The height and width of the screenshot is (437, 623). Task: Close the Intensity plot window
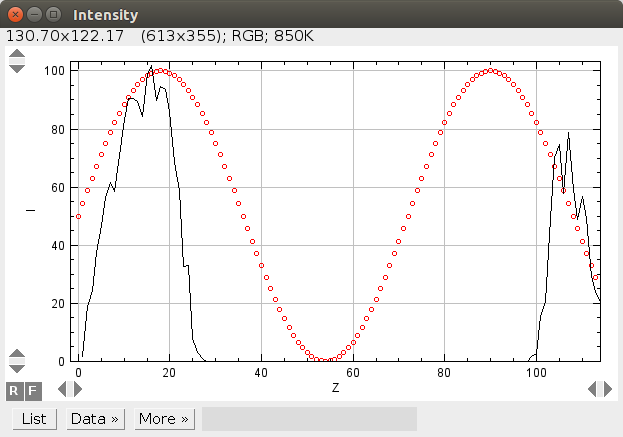pyautogui.click(x=15, y=16)
